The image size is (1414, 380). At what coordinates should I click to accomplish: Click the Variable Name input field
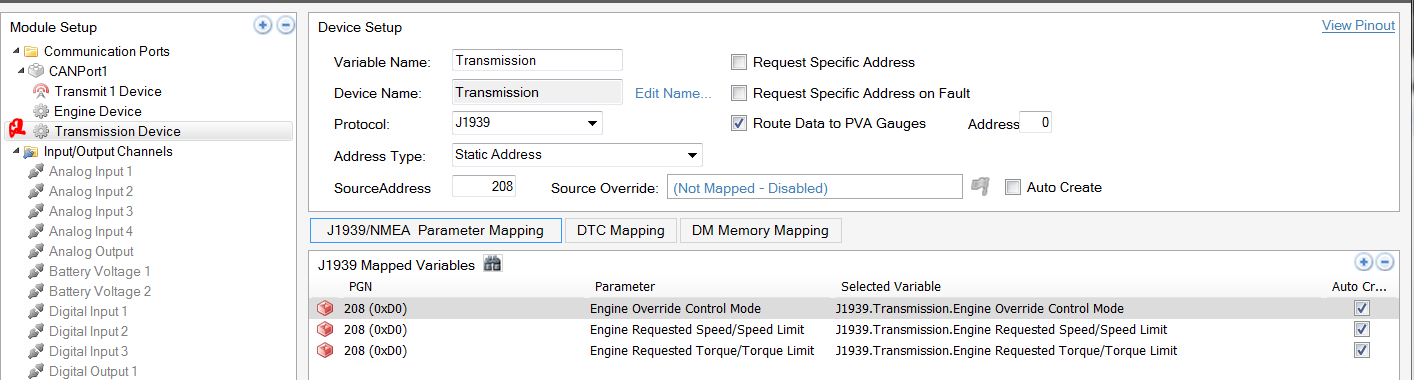coord(537,60)
